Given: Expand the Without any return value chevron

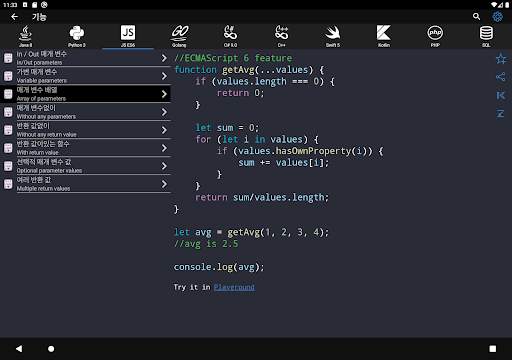Looking at the screenshot, I should (x=164, y=130).
